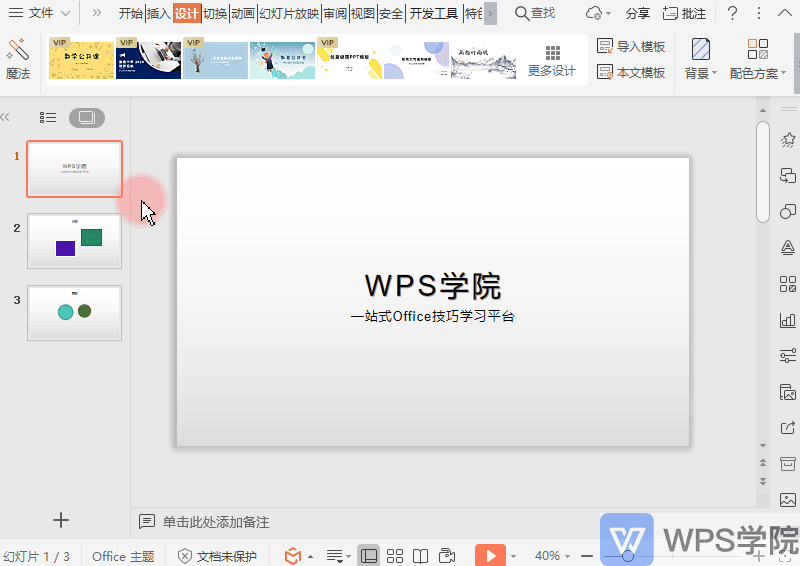Viewport: 800px width, 566px height.
Task: Click 单击此处添加备注 notes field
Action: click(216, 522)
